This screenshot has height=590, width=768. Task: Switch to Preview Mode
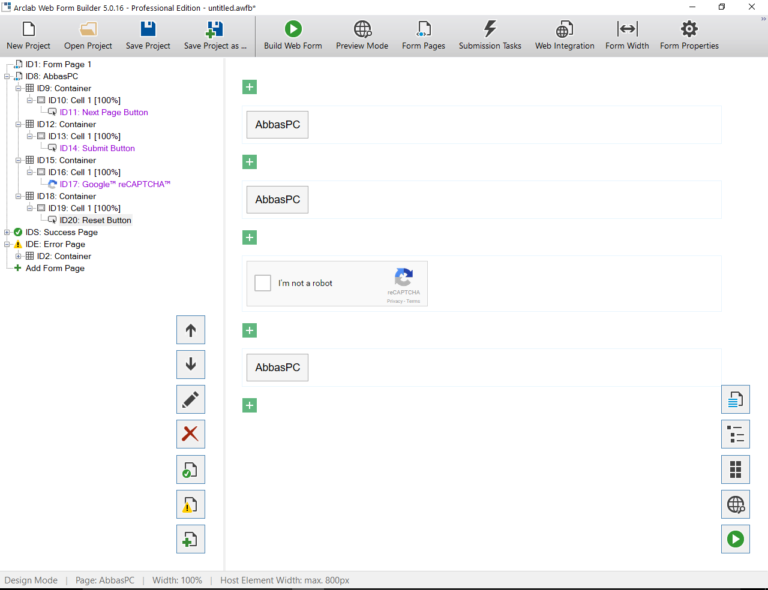click(x=362, y=36)
